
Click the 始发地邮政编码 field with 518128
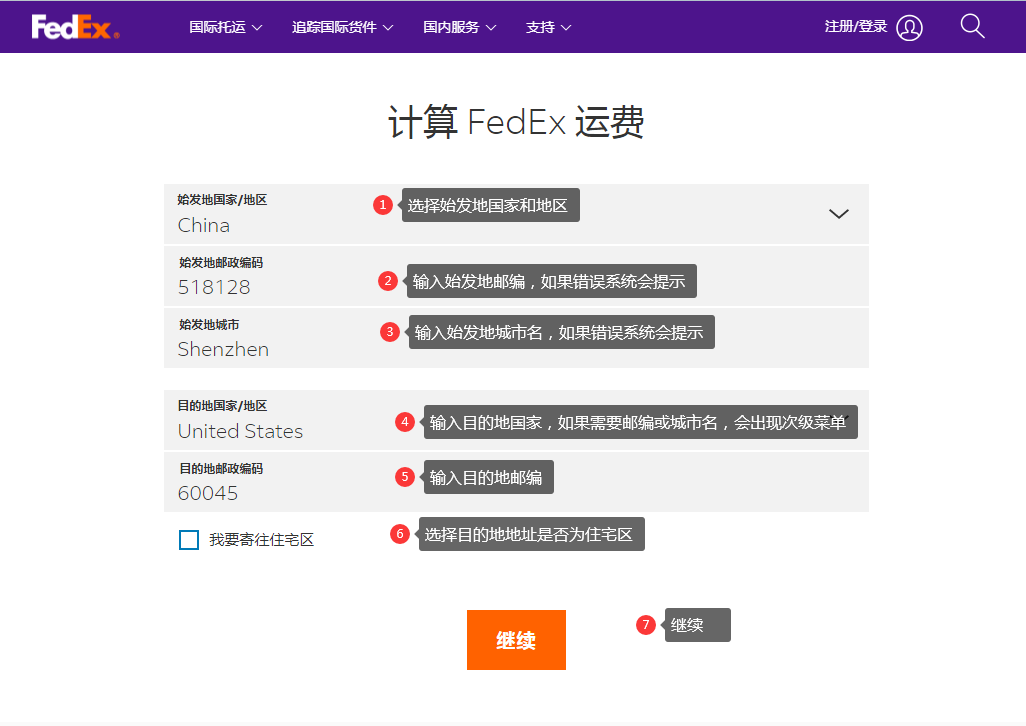tap(270, 287)
